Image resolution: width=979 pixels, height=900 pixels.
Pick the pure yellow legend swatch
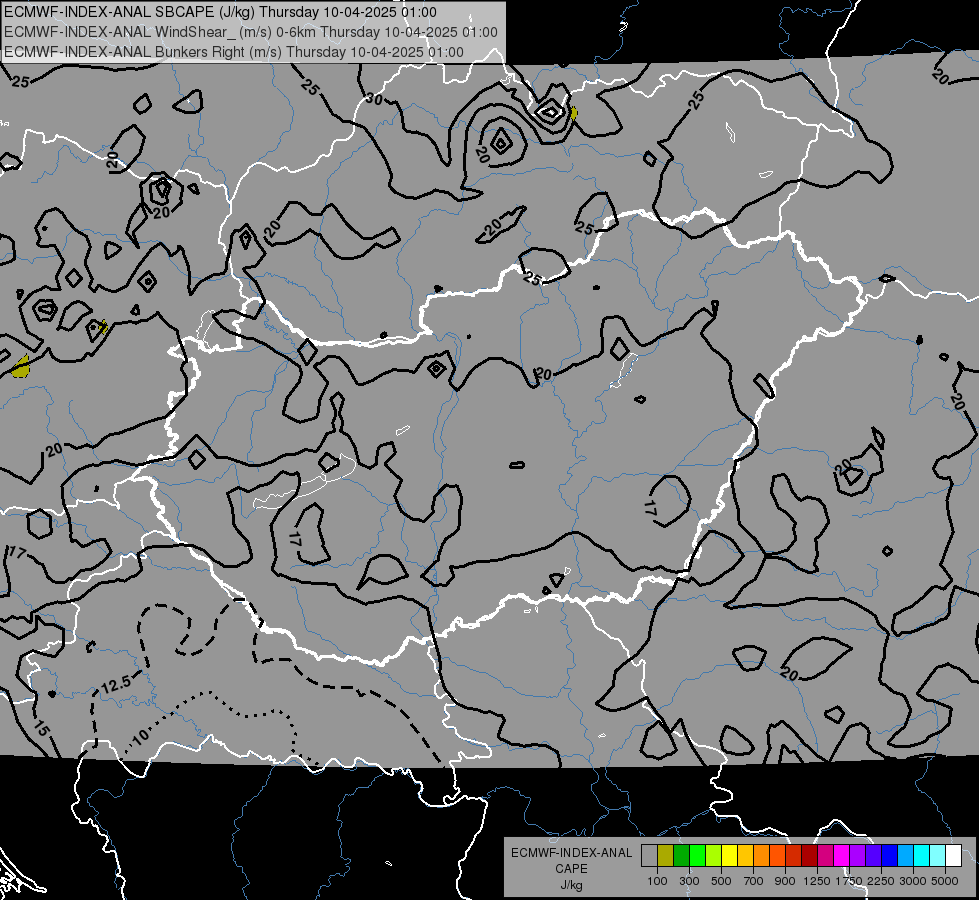(729, 855)
